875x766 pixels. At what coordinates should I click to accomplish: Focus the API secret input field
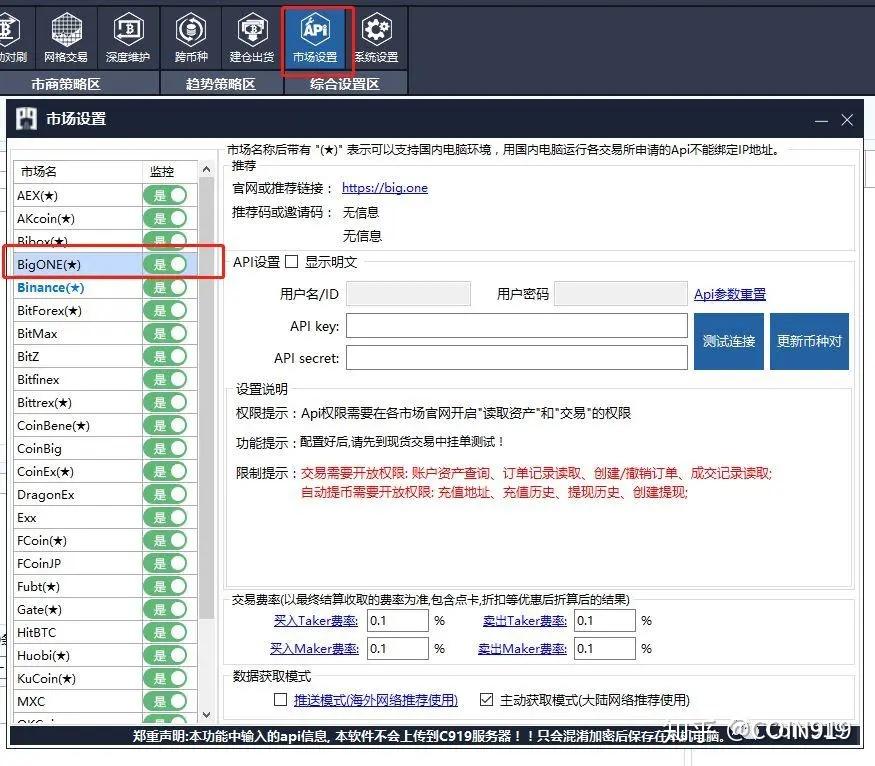click(517, 358)
